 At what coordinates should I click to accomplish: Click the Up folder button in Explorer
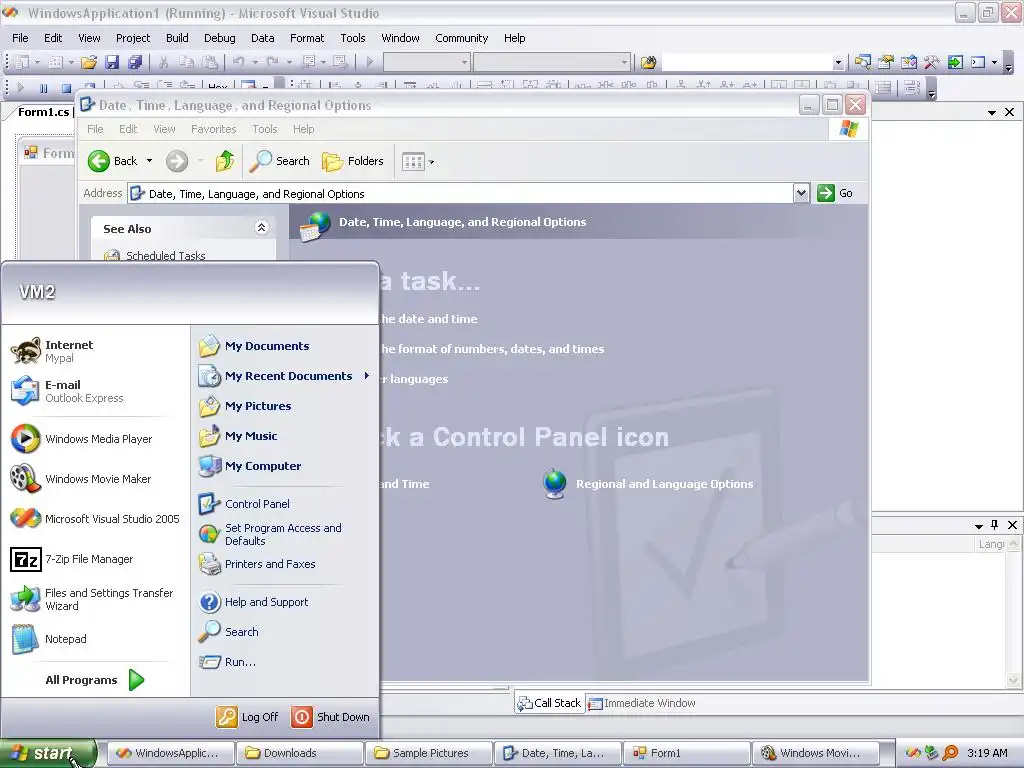coord(225,161)
